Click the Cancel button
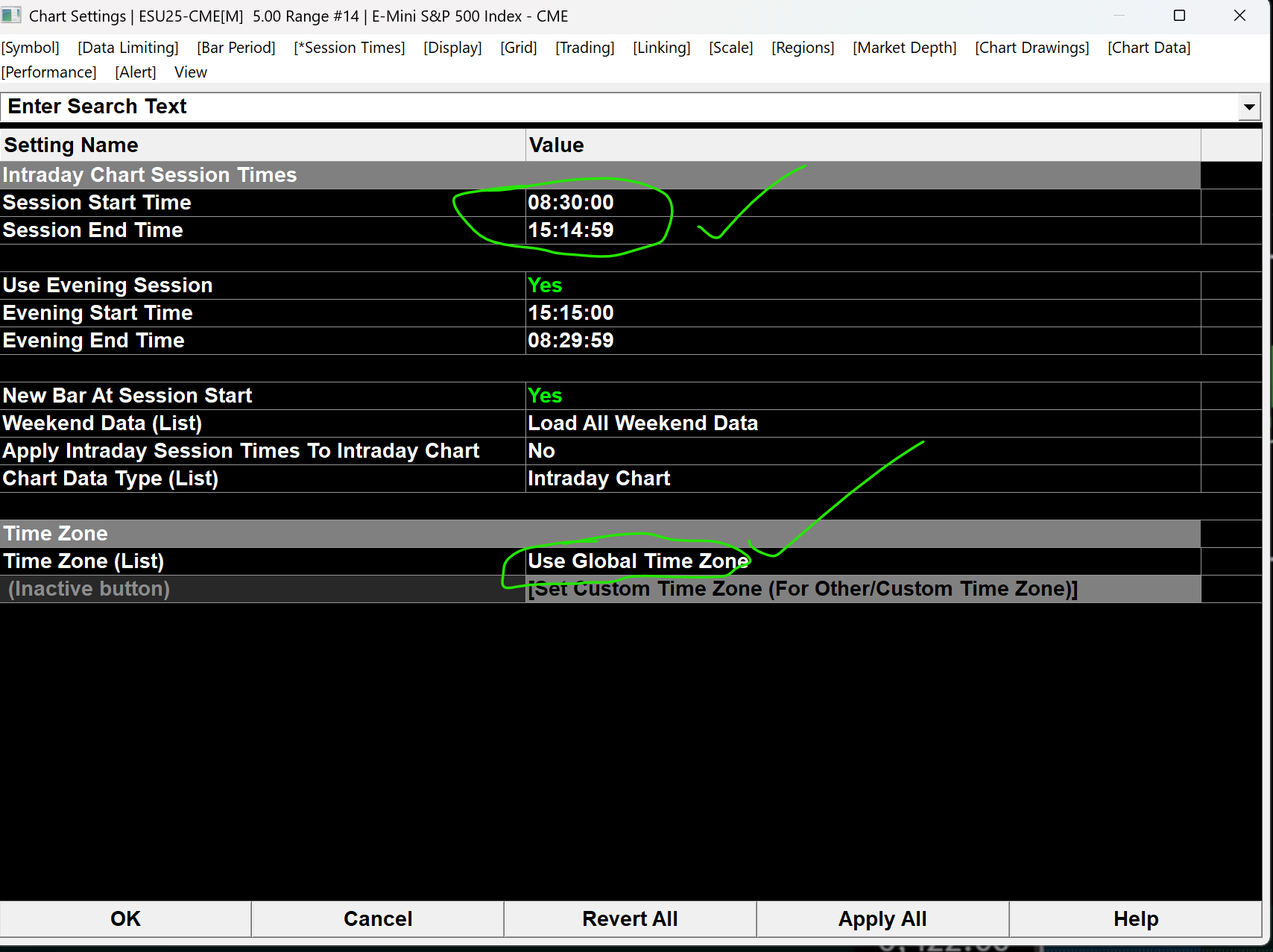 pyautogui.click(x=378, y=919)
